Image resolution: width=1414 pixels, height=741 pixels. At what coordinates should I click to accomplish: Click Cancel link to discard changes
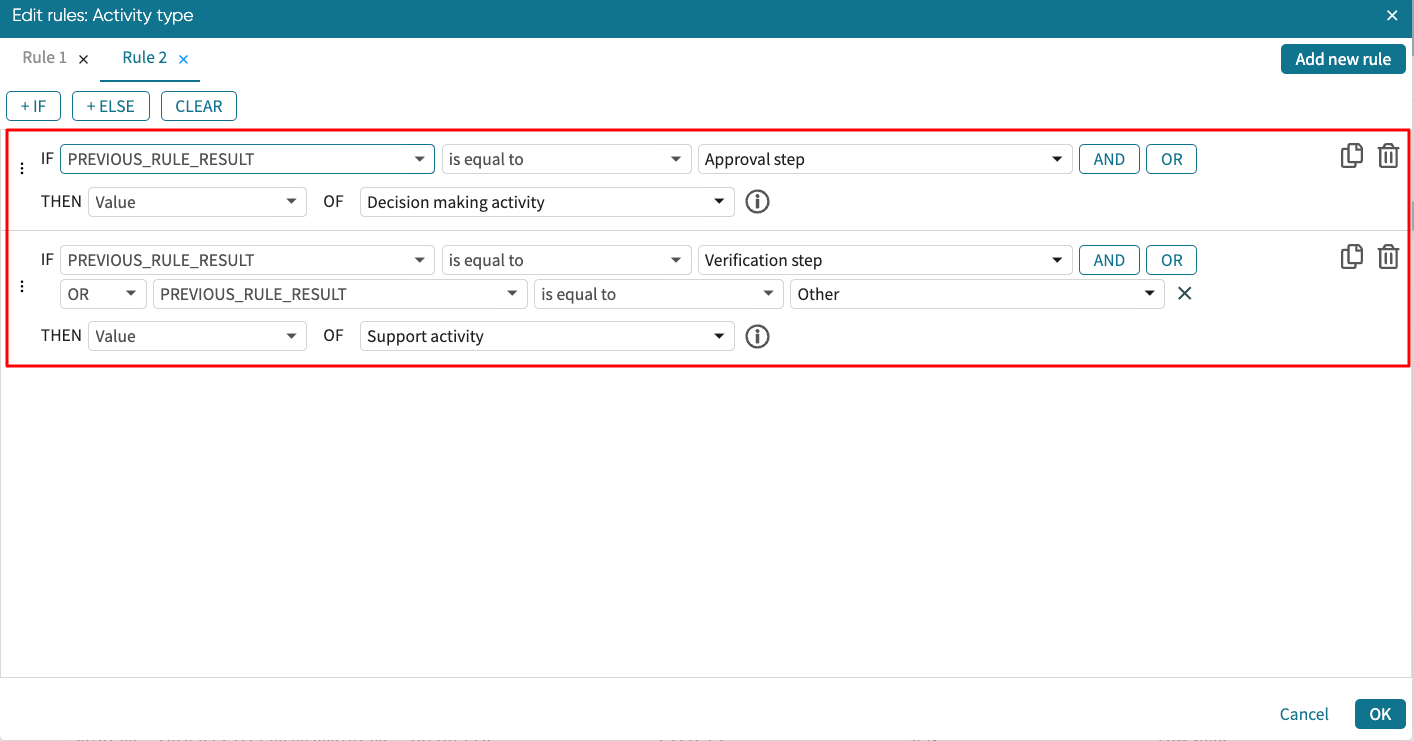pyautogui.click(x=1304, y=714)
